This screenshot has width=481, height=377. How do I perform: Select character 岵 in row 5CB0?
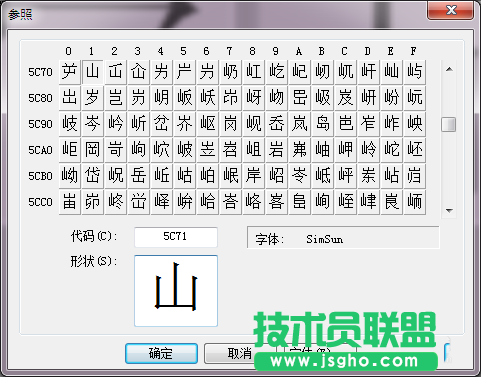click(184, 176)
